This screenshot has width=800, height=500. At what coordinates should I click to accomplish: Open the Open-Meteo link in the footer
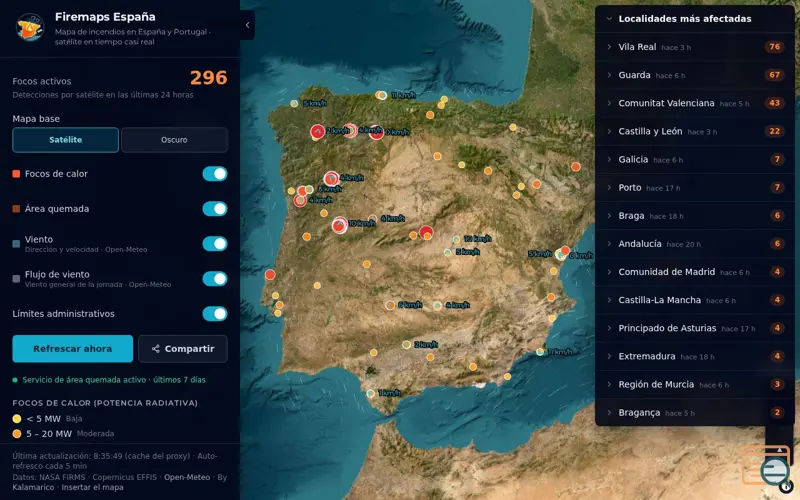[187, 477]
